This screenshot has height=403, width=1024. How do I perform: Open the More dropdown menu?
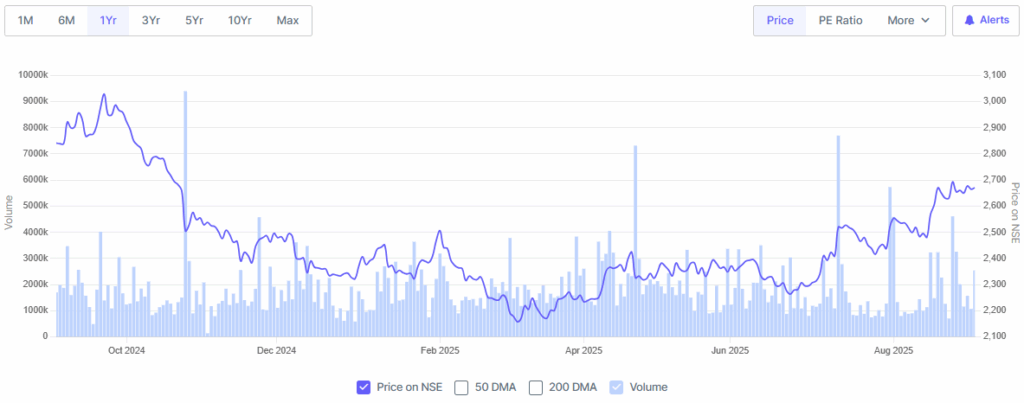908,20
